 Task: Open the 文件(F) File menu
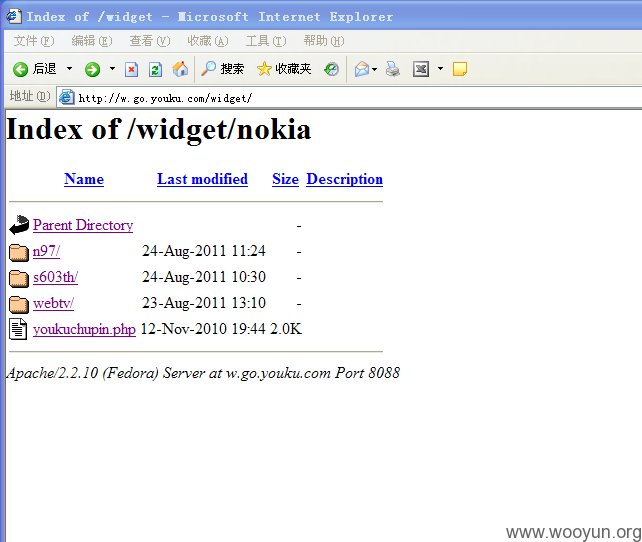tap(34, 41)
